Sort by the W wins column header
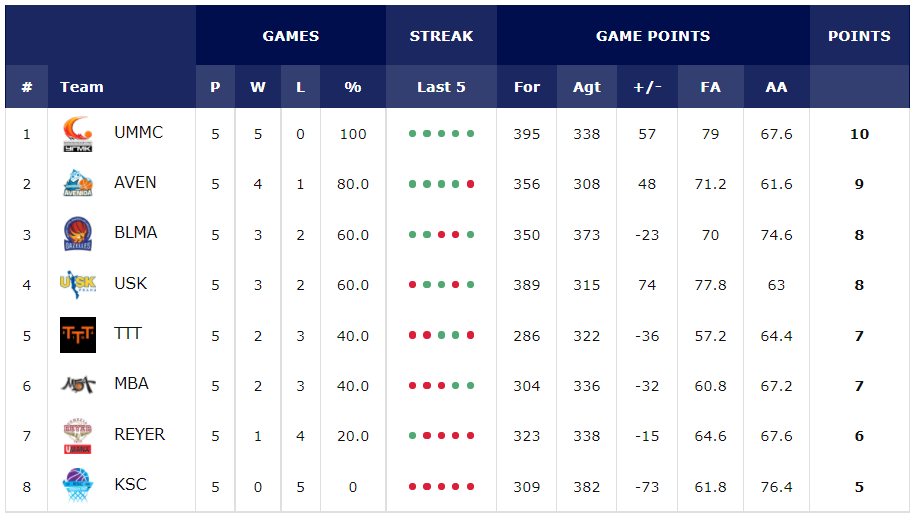Viewport: 916px width, 518px height. (x=258, y=87)
